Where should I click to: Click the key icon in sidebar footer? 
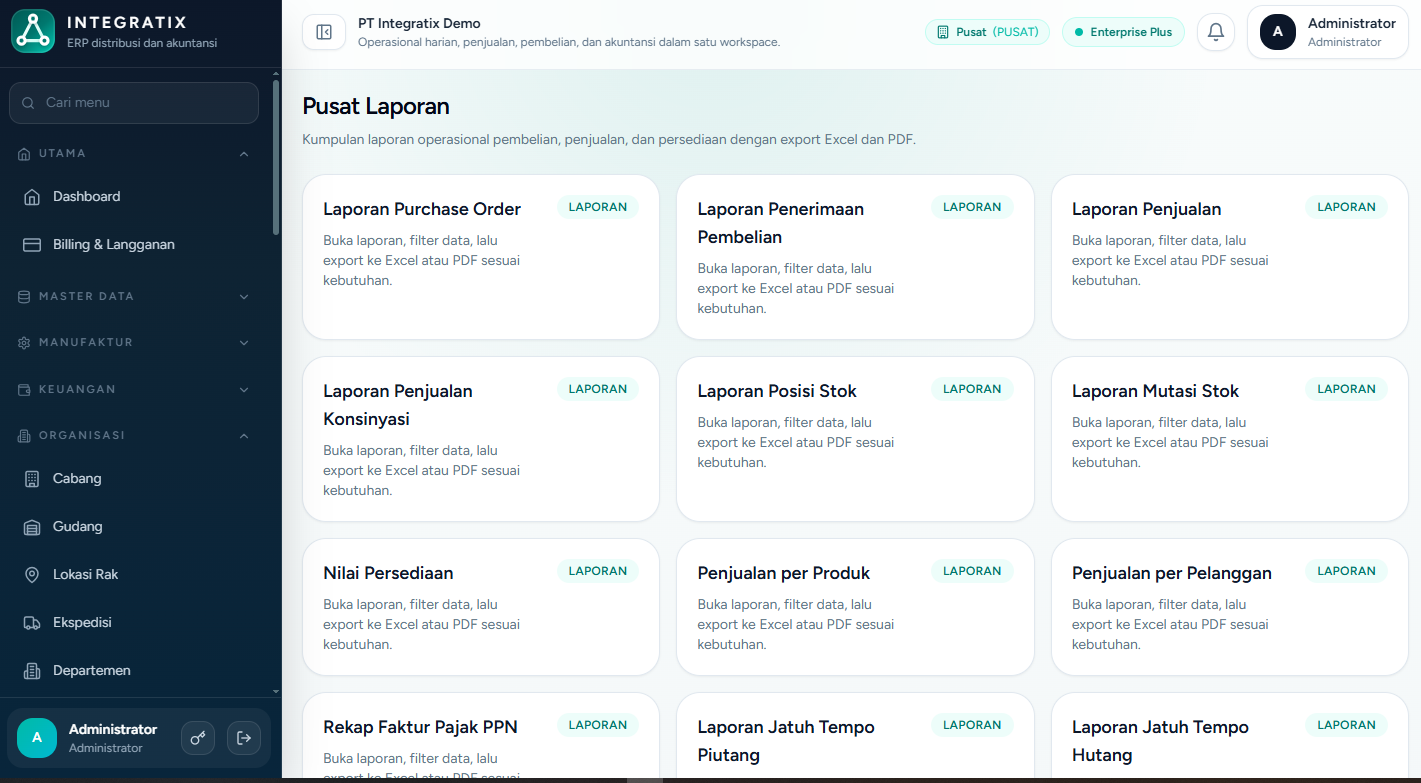(x=198, y=738)
